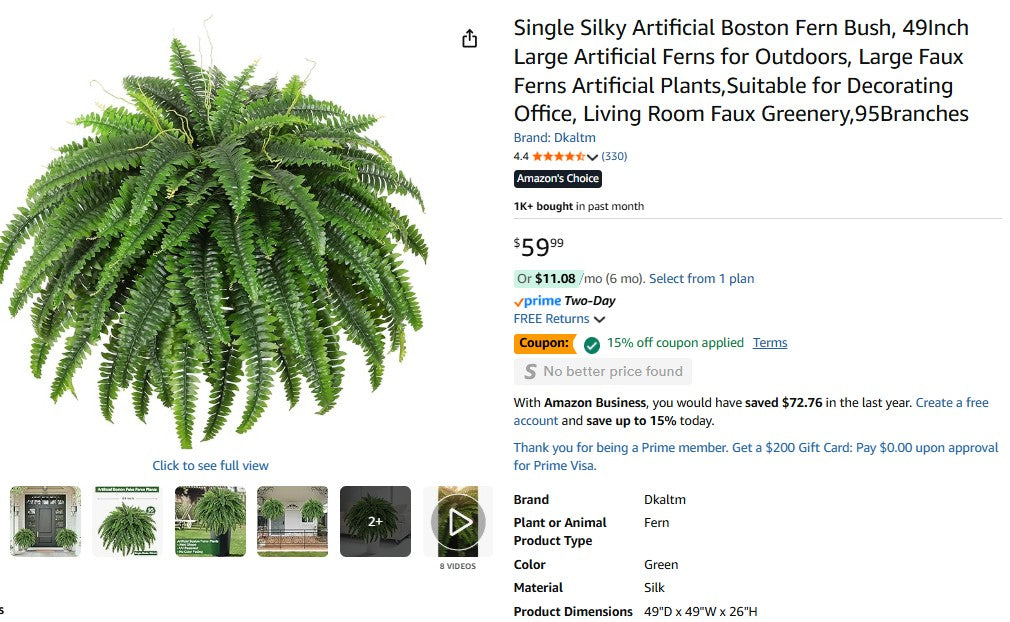Select the front-door fern thumbnail

coord(44,520)
